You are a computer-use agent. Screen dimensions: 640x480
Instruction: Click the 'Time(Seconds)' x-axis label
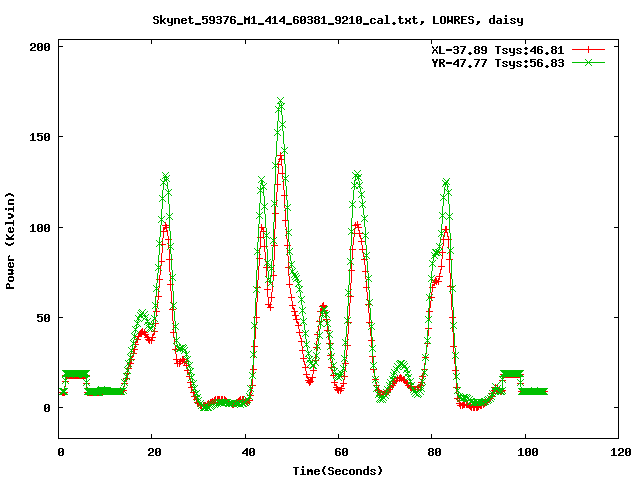pyautogui.click(x=338, y=471)
